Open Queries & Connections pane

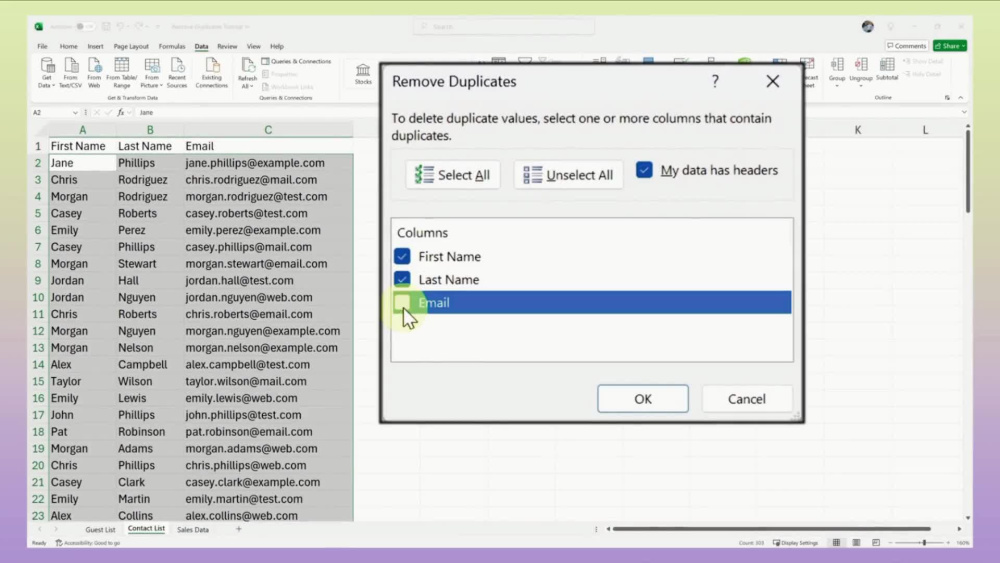click(x=297, y=61)
